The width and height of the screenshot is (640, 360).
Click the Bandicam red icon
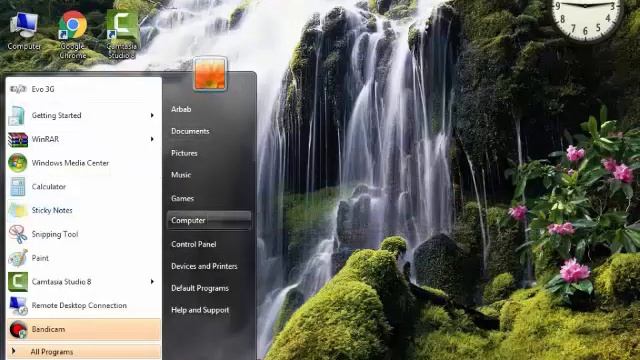point(18,329)
